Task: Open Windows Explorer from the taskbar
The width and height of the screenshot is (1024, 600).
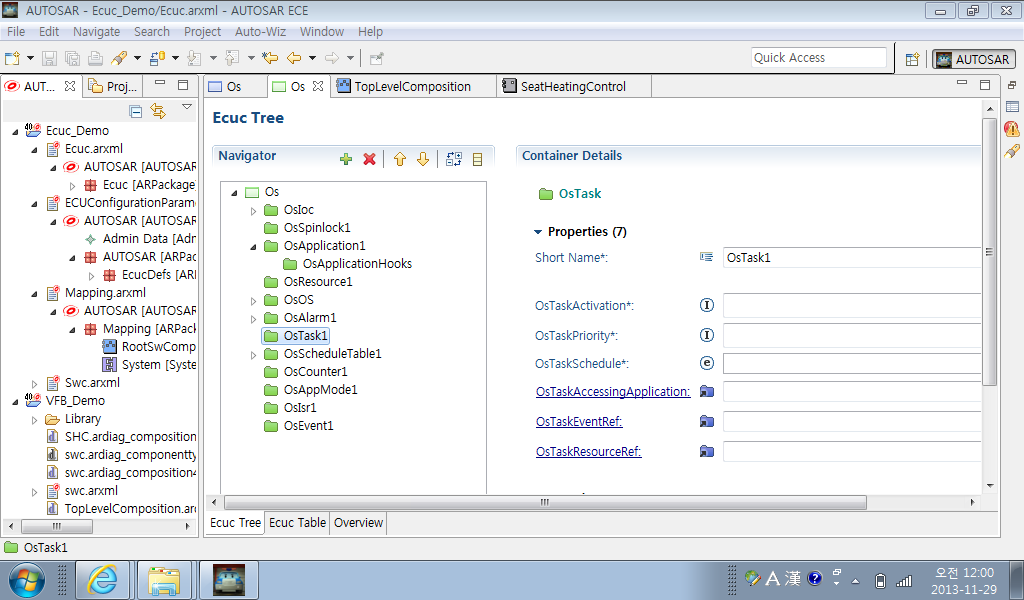Action: [164, 580]
